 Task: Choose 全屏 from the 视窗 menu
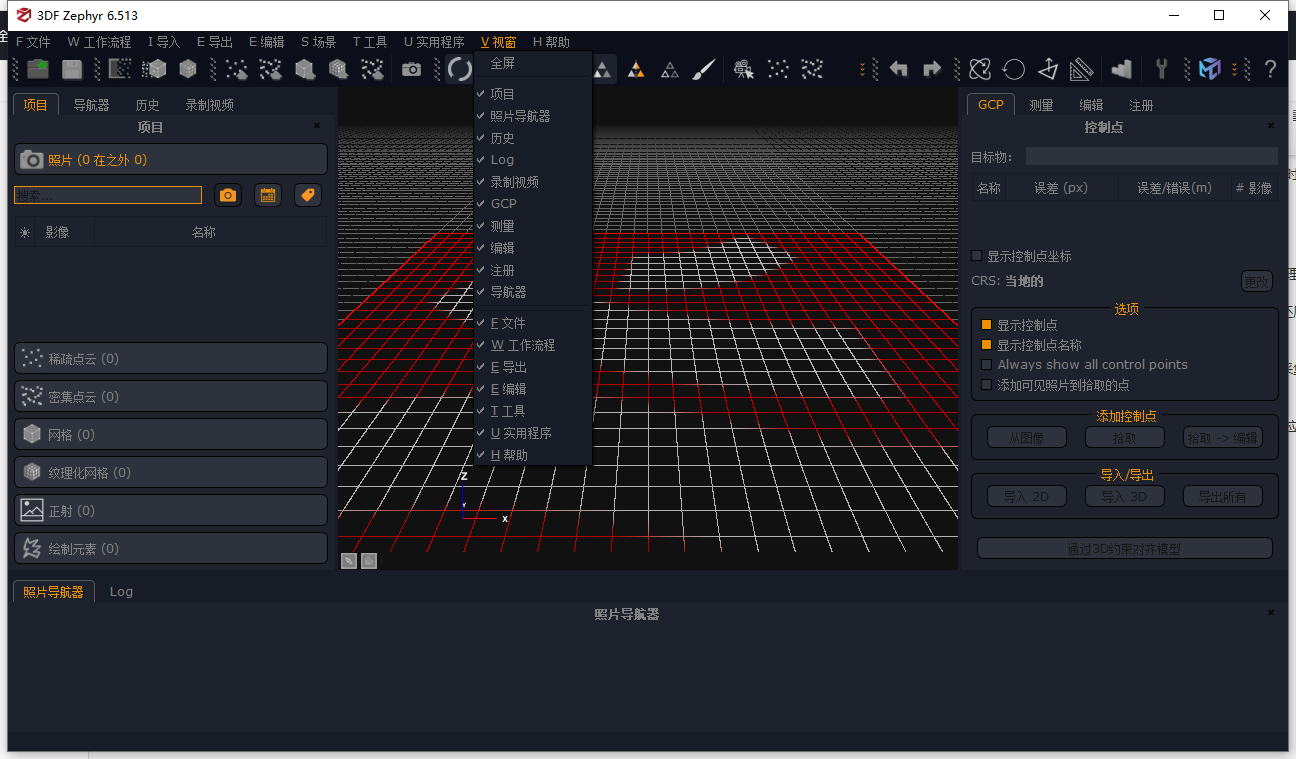[533, 64]
